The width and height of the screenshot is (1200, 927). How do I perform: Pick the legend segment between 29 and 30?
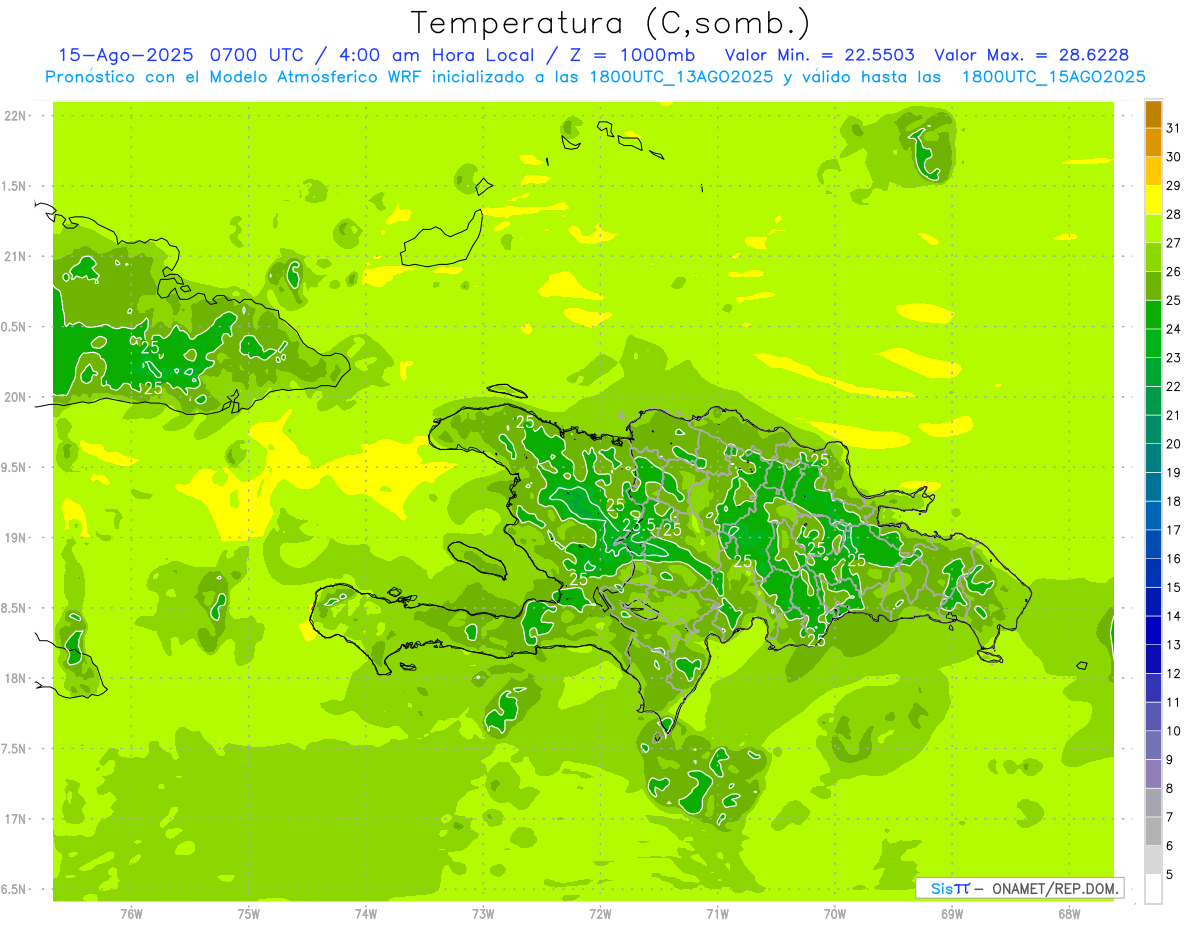tap(1153, 172)
